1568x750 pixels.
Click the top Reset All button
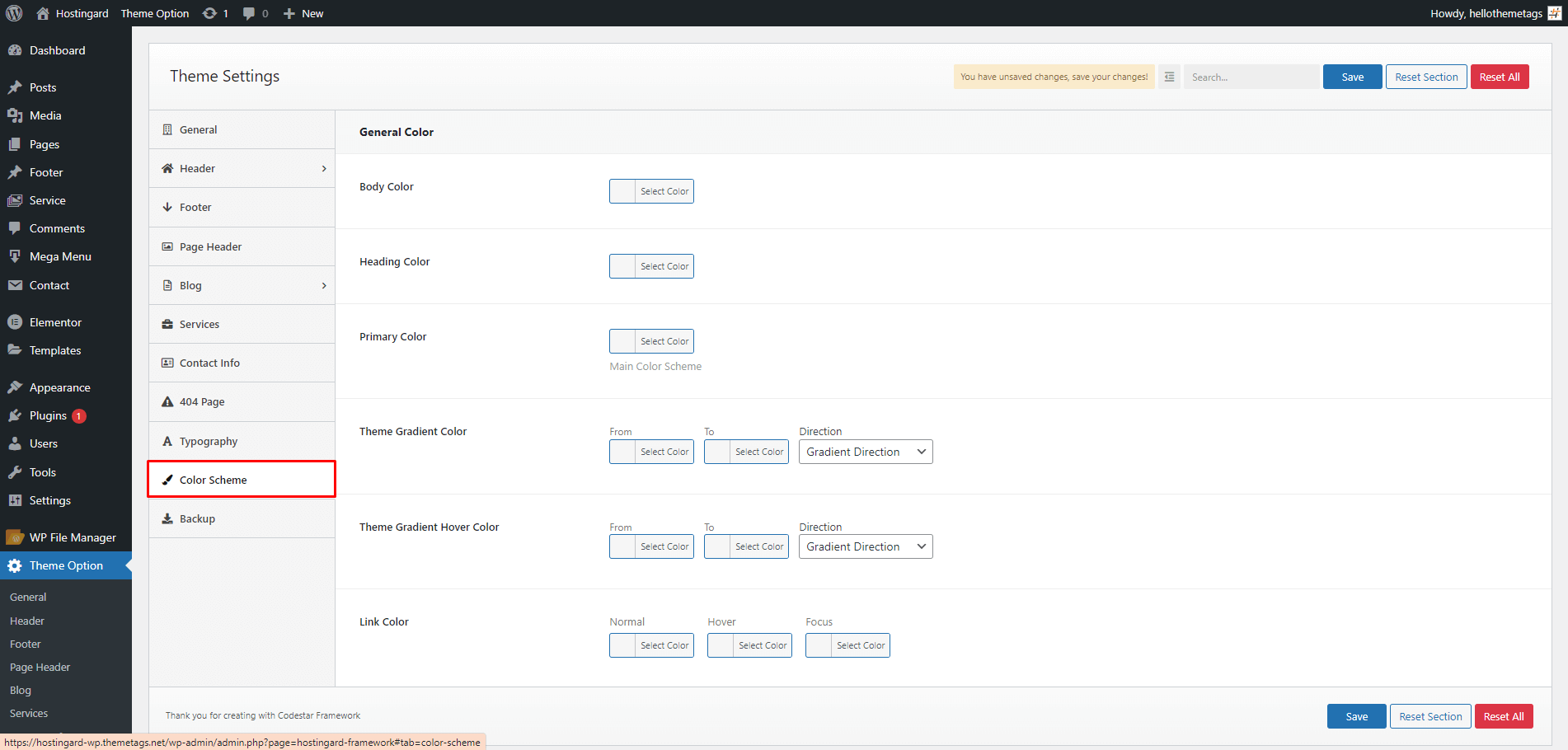pyautogui.click(x=1500, y=77)
